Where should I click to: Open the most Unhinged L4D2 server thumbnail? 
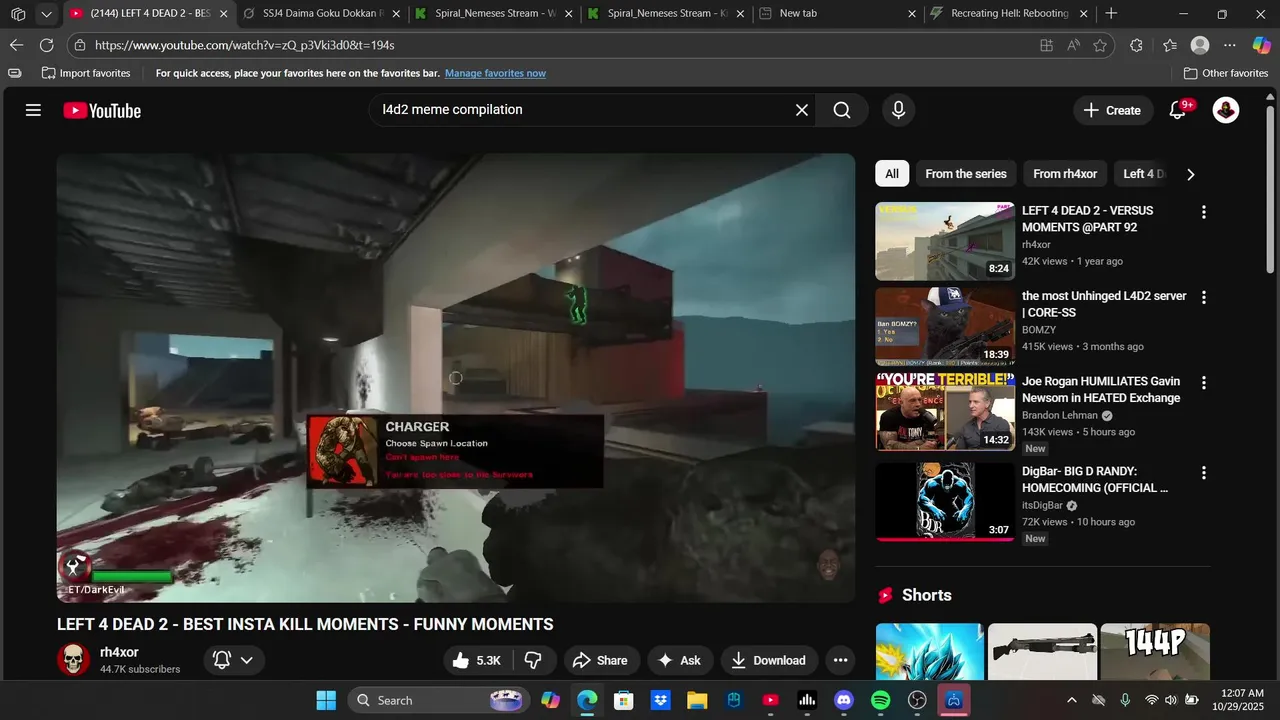click(945, 327)
